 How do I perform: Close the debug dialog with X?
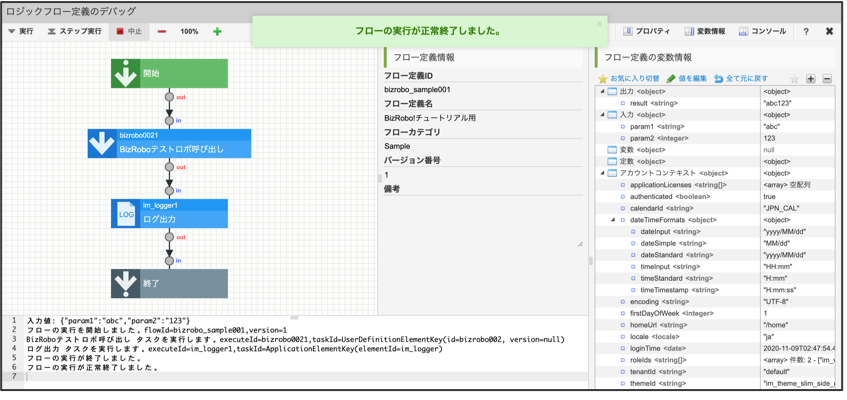click(x=830, y=31)
